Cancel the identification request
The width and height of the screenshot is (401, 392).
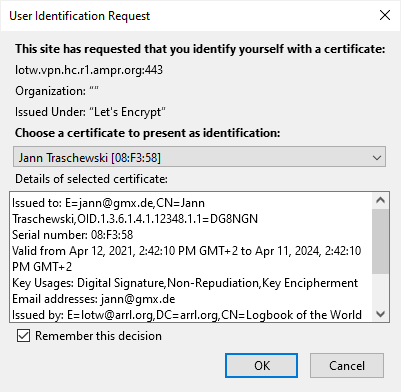(x=347, y=365)
